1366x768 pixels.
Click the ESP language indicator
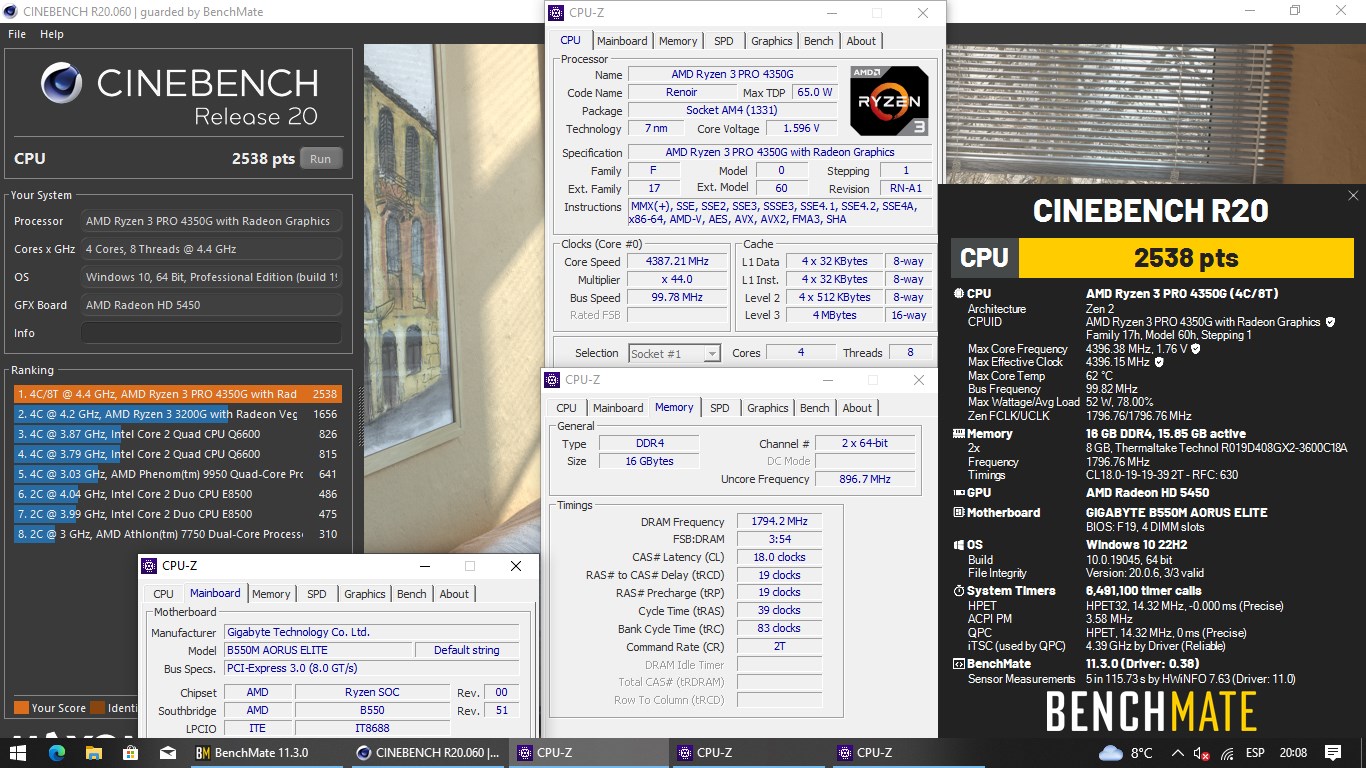[1256, 753]
